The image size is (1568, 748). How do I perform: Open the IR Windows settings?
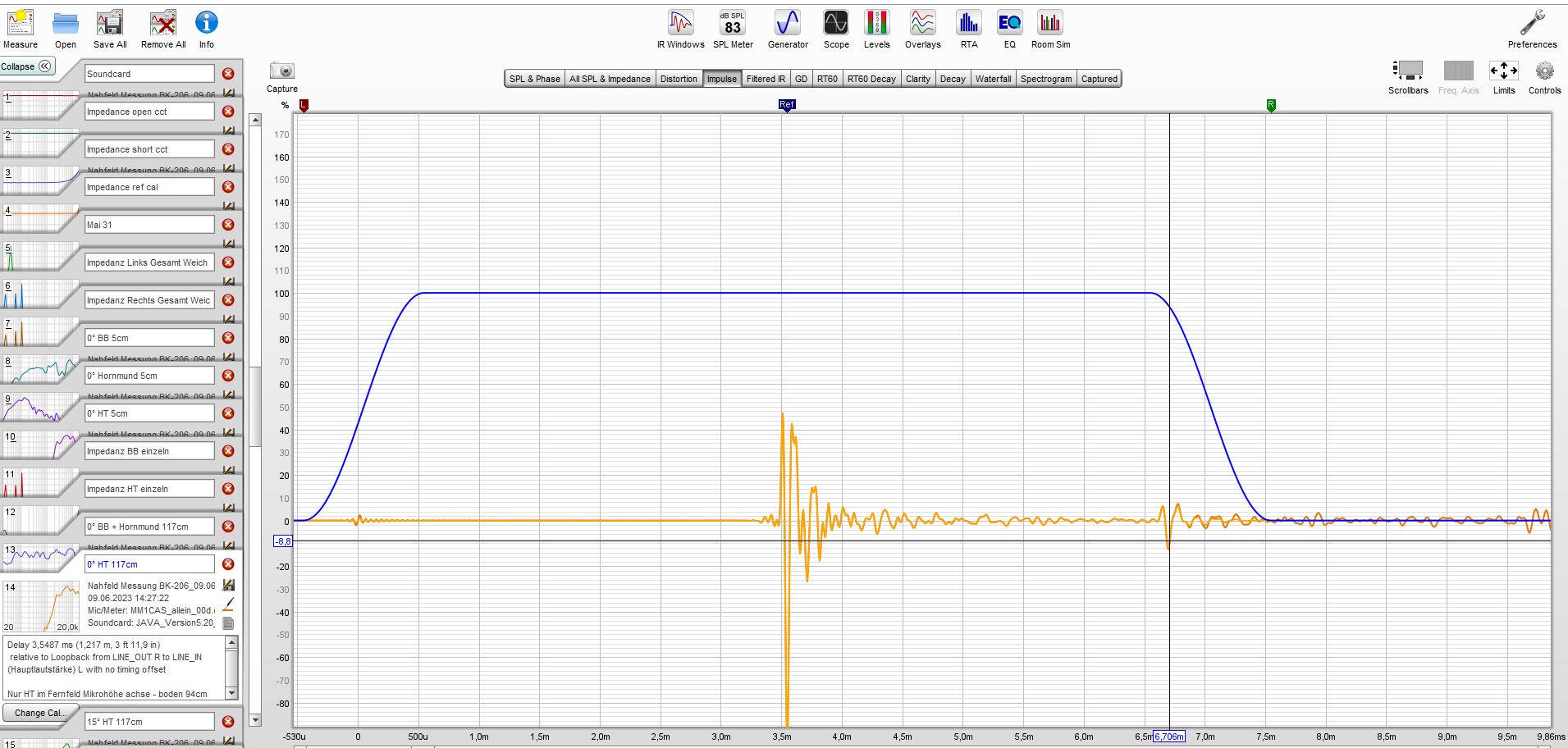(x=680, y=30)
